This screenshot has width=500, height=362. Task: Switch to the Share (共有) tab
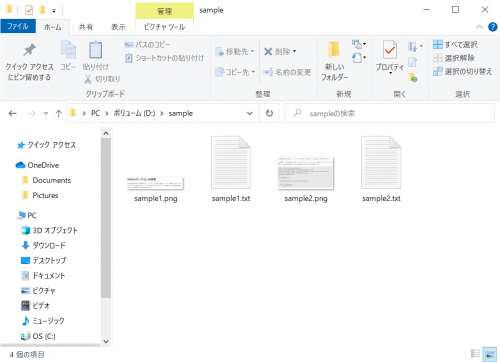click(x=86, y=27)
